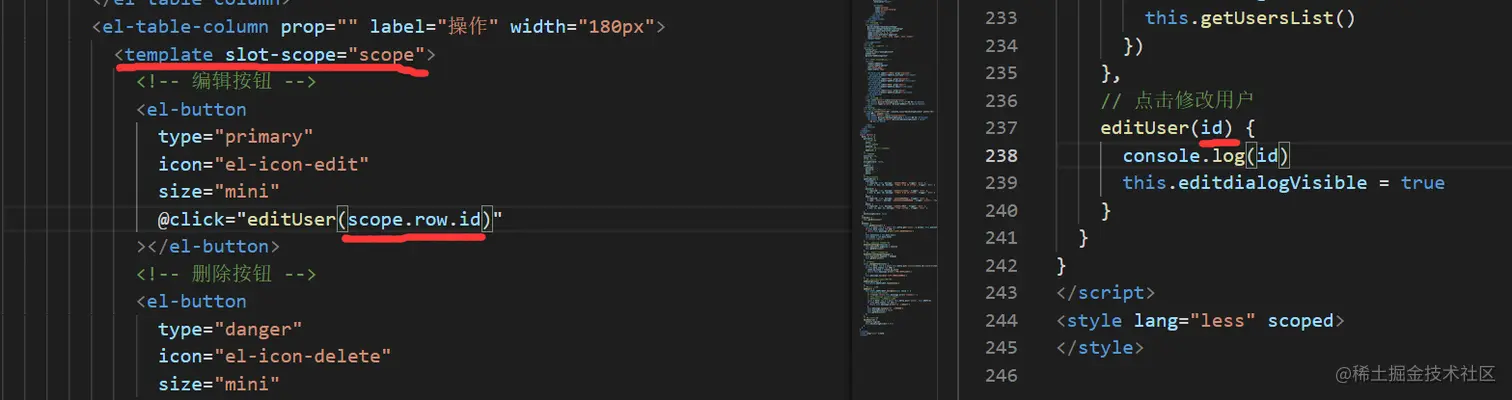Viewport: 1512px width, 400px height.
Task: Click the prop="" attribute in el-table-column
Action: pos(316,26)
